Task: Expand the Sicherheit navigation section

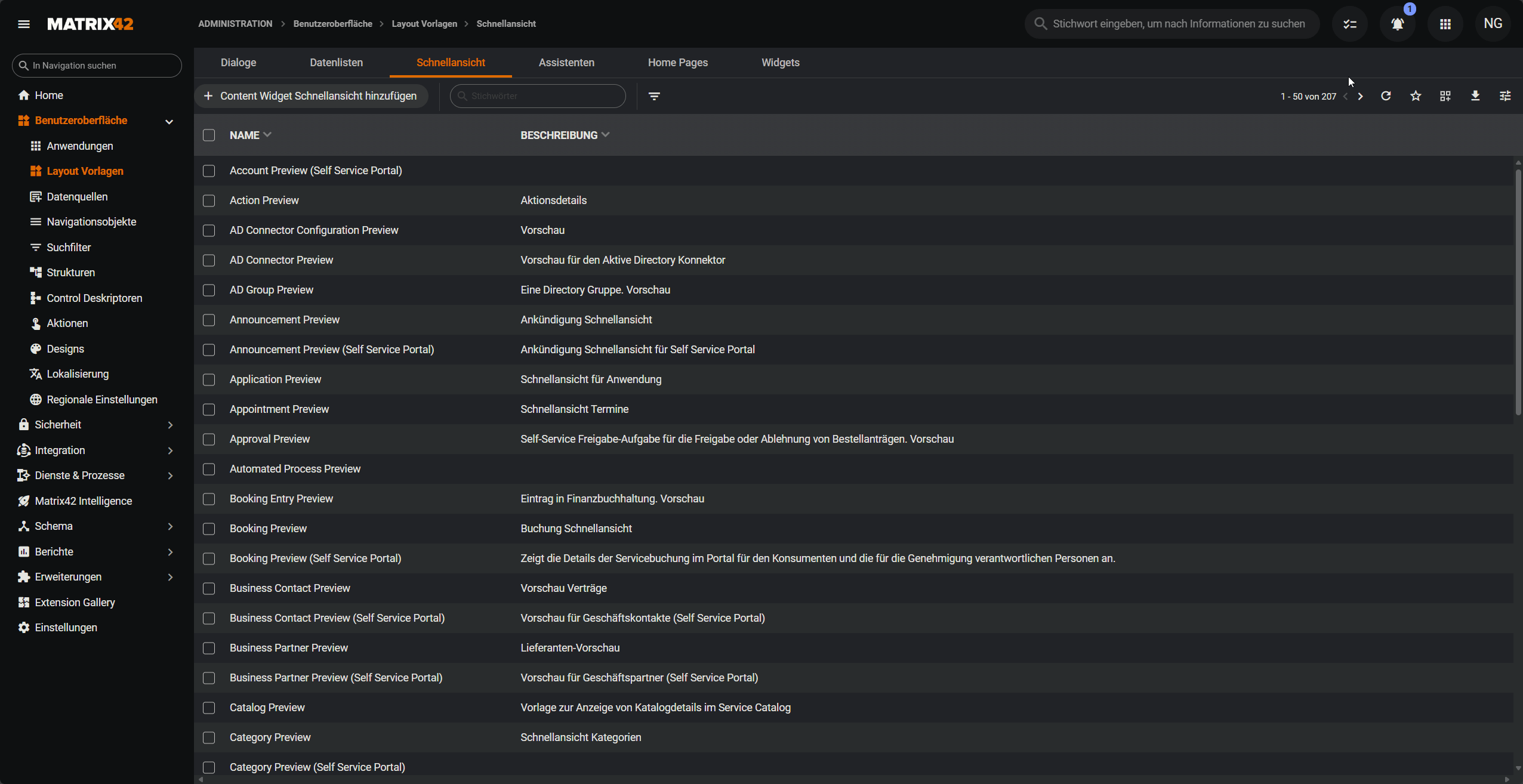Action: coord(170,425)
